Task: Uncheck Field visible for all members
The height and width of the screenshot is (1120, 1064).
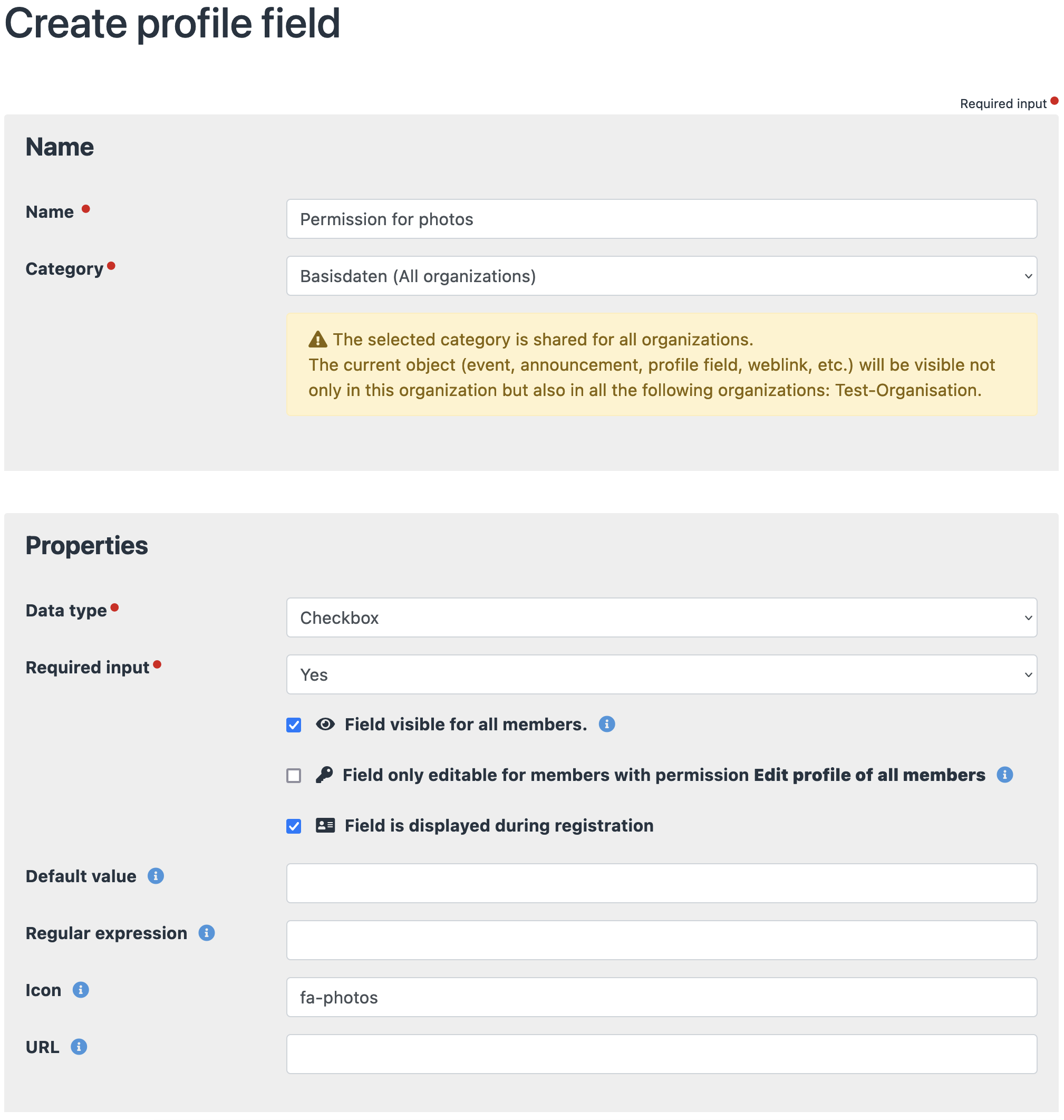Action: point(294,725)
